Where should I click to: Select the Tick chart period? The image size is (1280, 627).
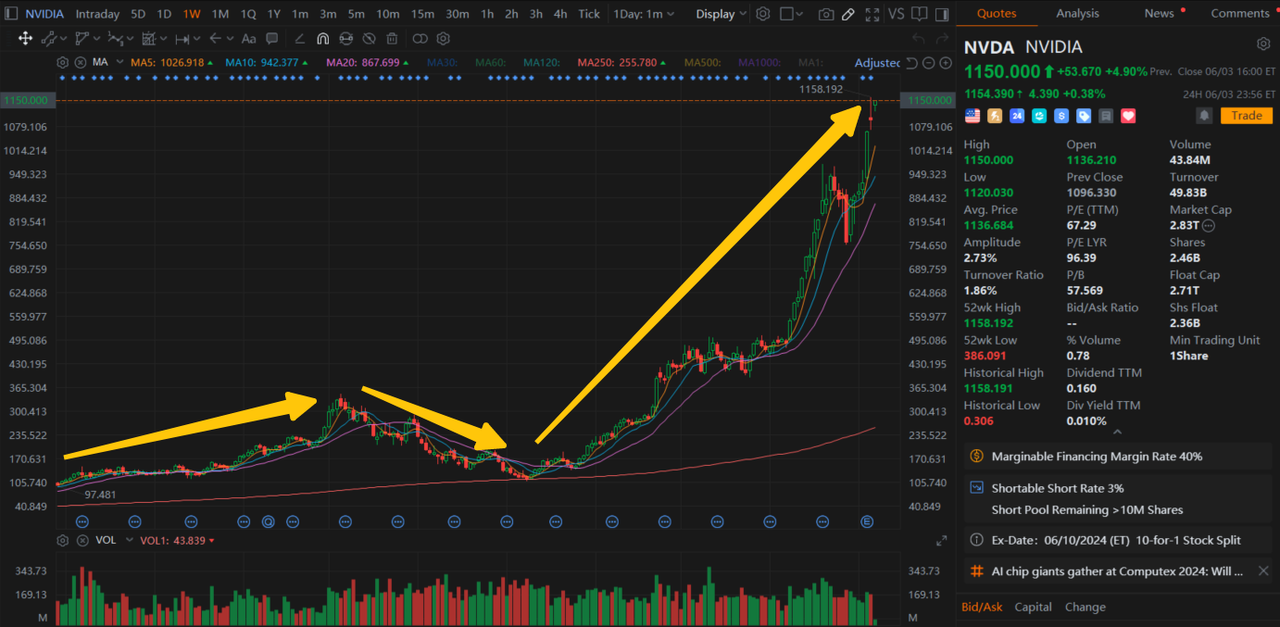click(590, 14)
